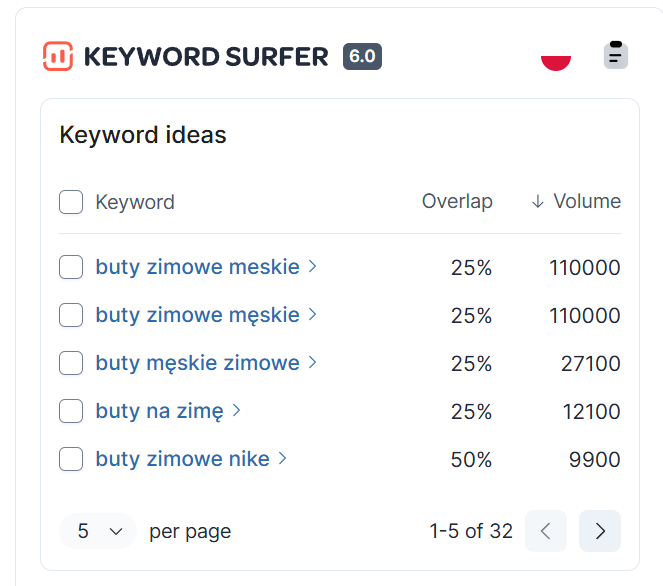Open the per page dropdown

coord(98,531)
